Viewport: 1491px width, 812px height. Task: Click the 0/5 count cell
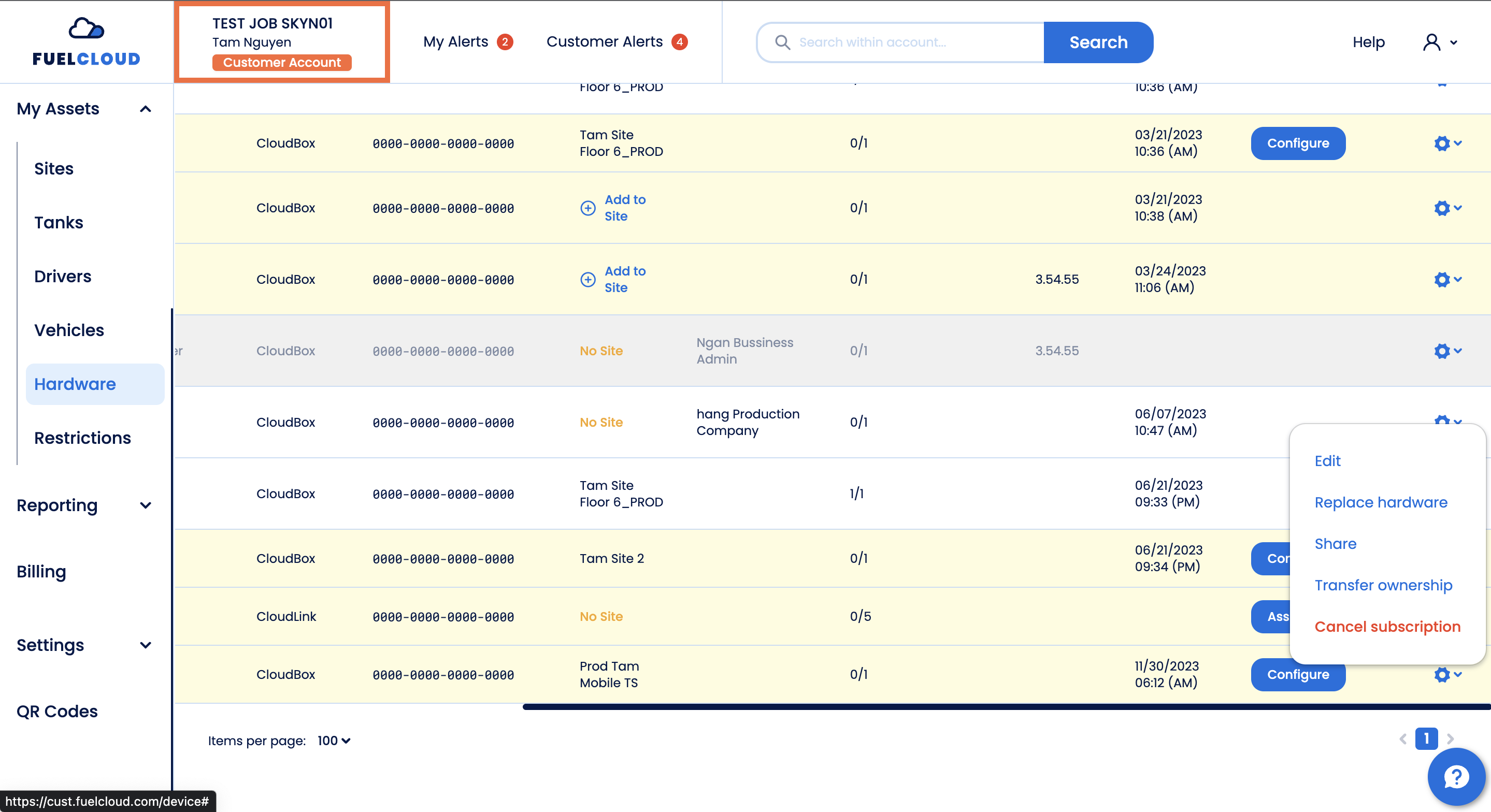tap(860, 616)
